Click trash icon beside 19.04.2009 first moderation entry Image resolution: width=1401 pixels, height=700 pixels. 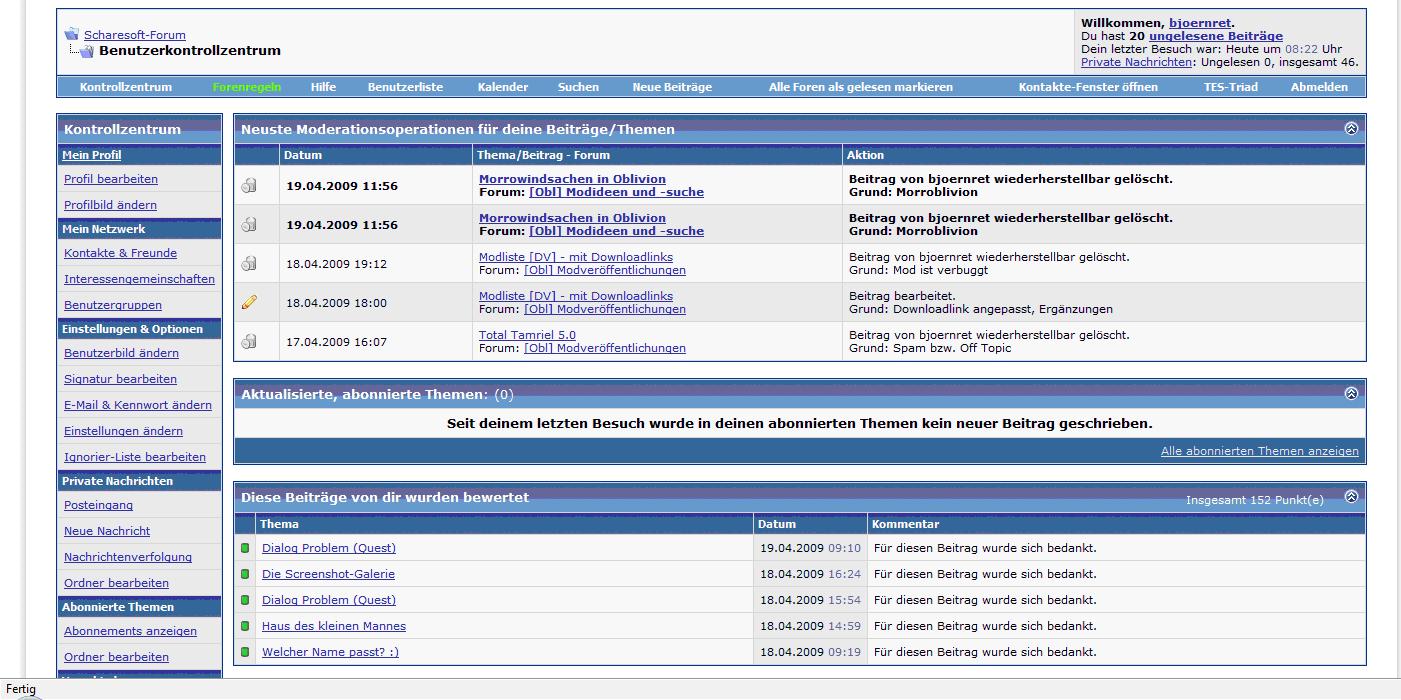pyautogui.click(x=249, y=185)
